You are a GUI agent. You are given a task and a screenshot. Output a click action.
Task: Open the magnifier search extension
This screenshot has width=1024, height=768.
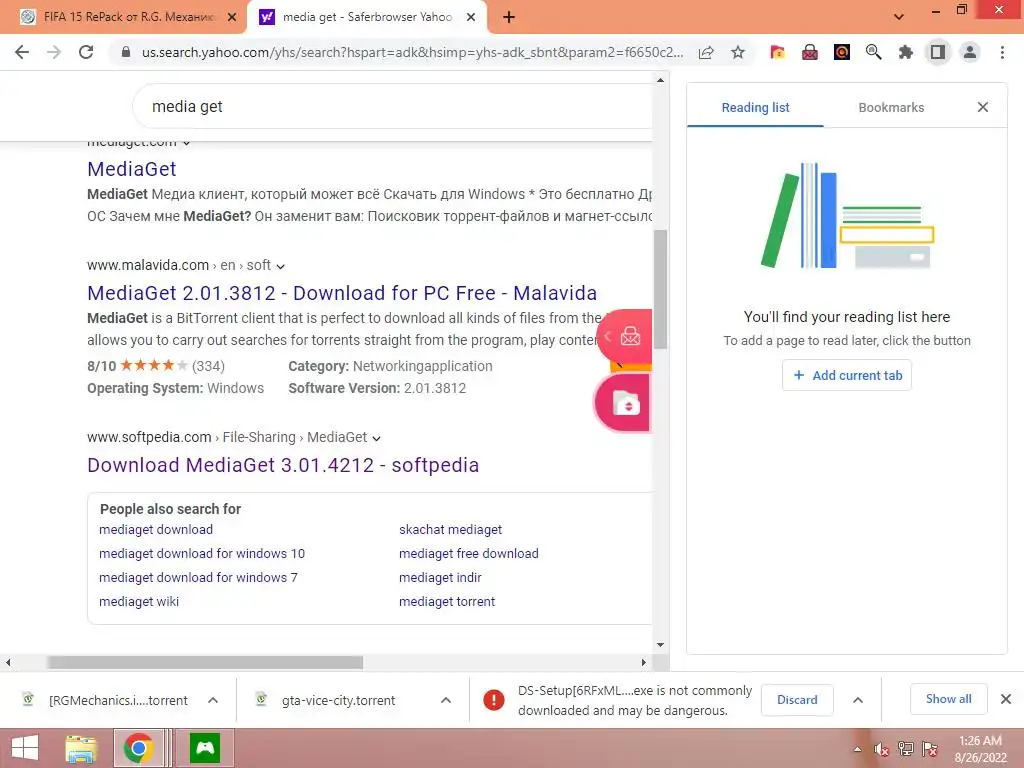(x=873, y=52)
